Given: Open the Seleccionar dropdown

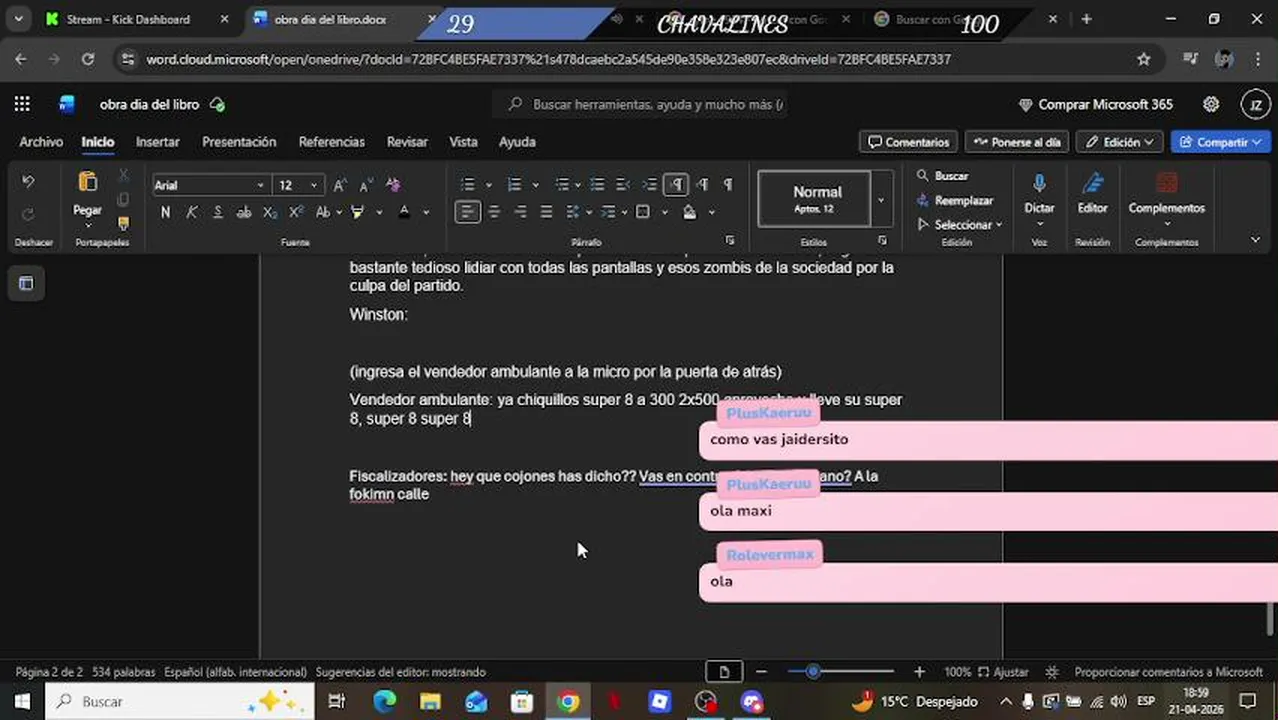Looking at the screenshot, I should click(x=960, y=224).
